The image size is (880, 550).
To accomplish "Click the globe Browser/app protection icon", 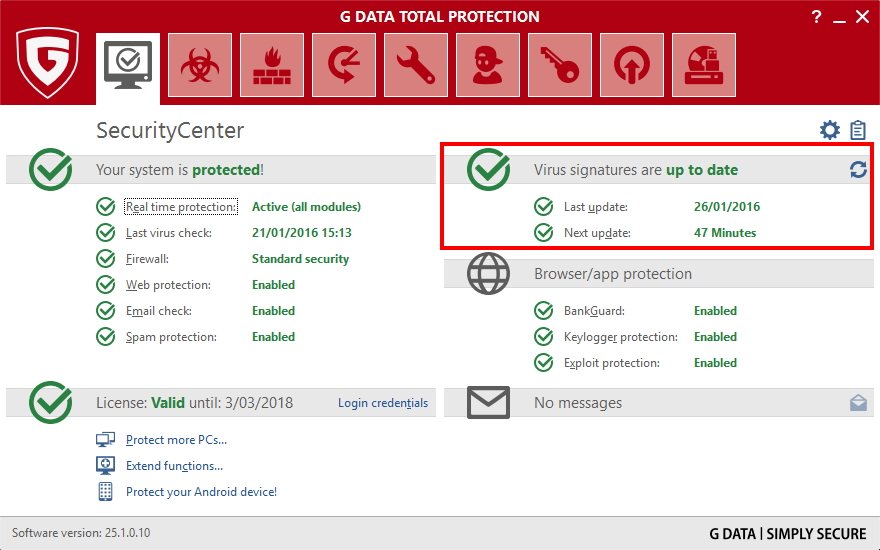I will [488, 273].
